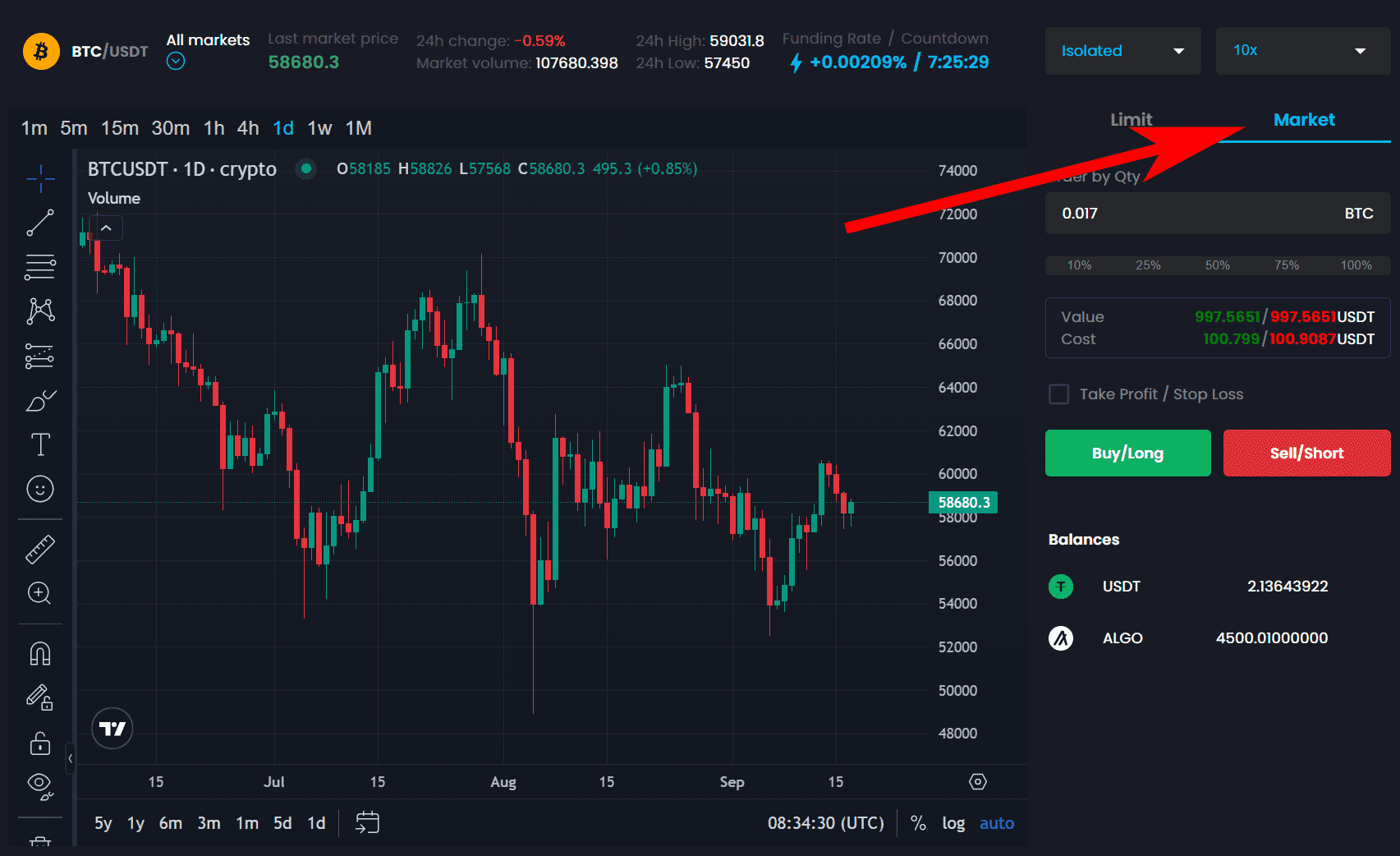Switch to the Market order tab
This screenshot has width=1400, height=856.
(1304, 120)
